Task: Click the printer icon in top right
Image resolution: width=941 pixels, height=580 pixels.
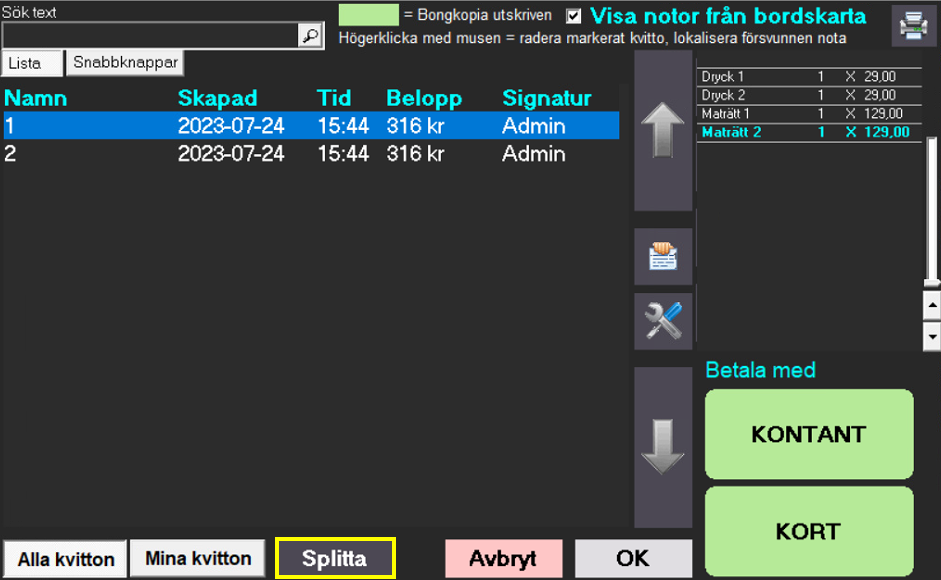Action: pyautogui.click(x=913, y=25)
